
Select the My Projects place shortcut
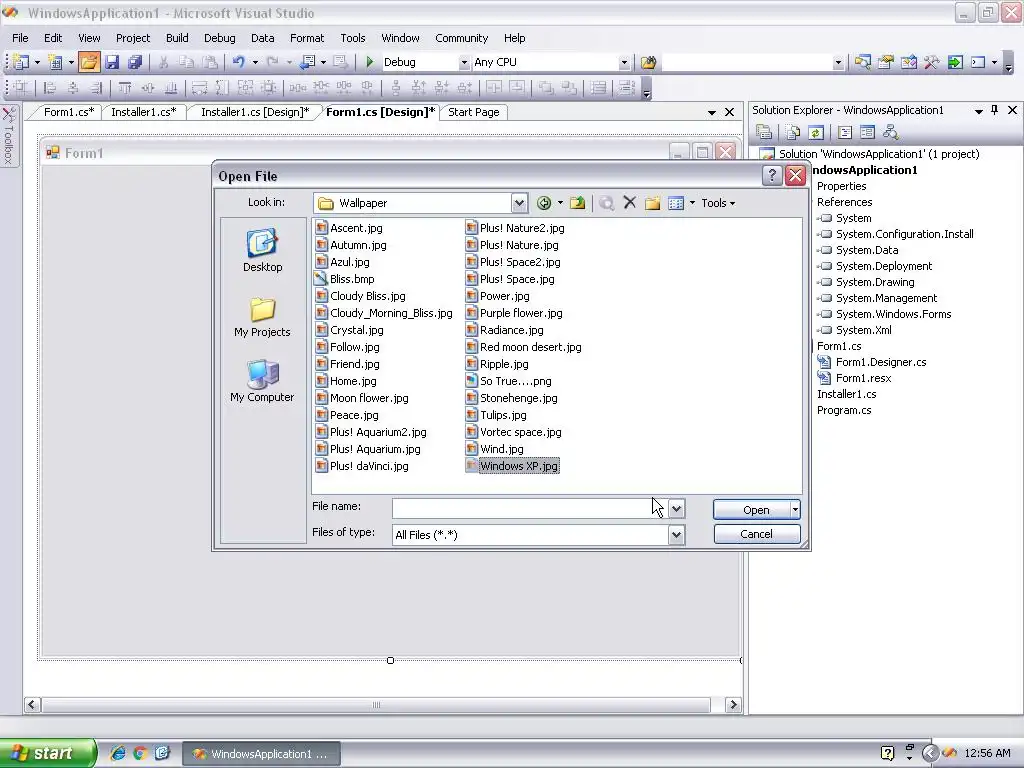point(263,317)
